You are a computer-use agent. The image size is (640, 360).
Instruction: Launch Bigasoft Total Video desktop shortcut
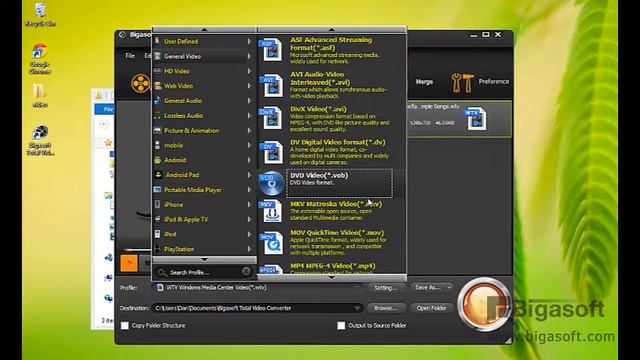[x=40, y=140]
